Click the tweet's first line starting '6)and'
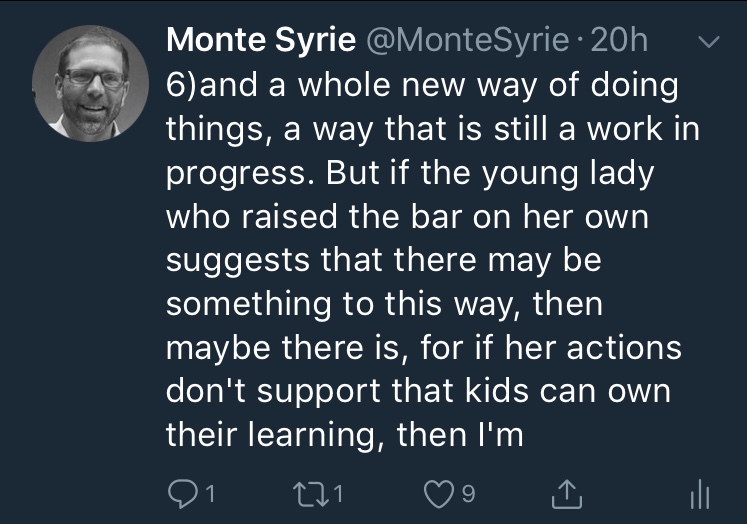The width and height of the screenshot is (747, 524). (x=421, y=84)
